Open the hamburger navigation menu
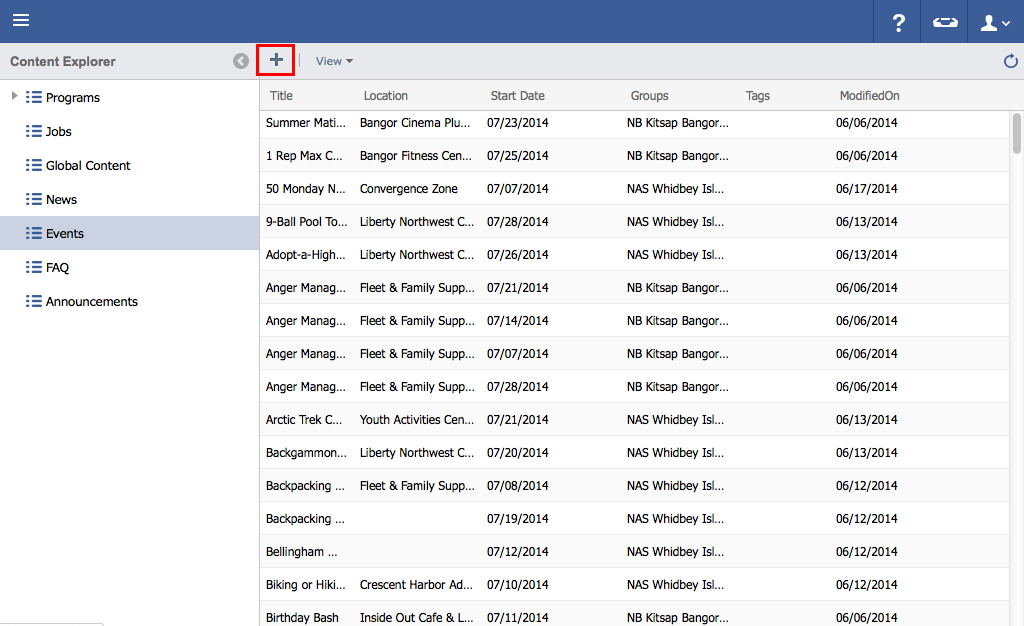Screen dimensions: 1024x626 (21, 21)
